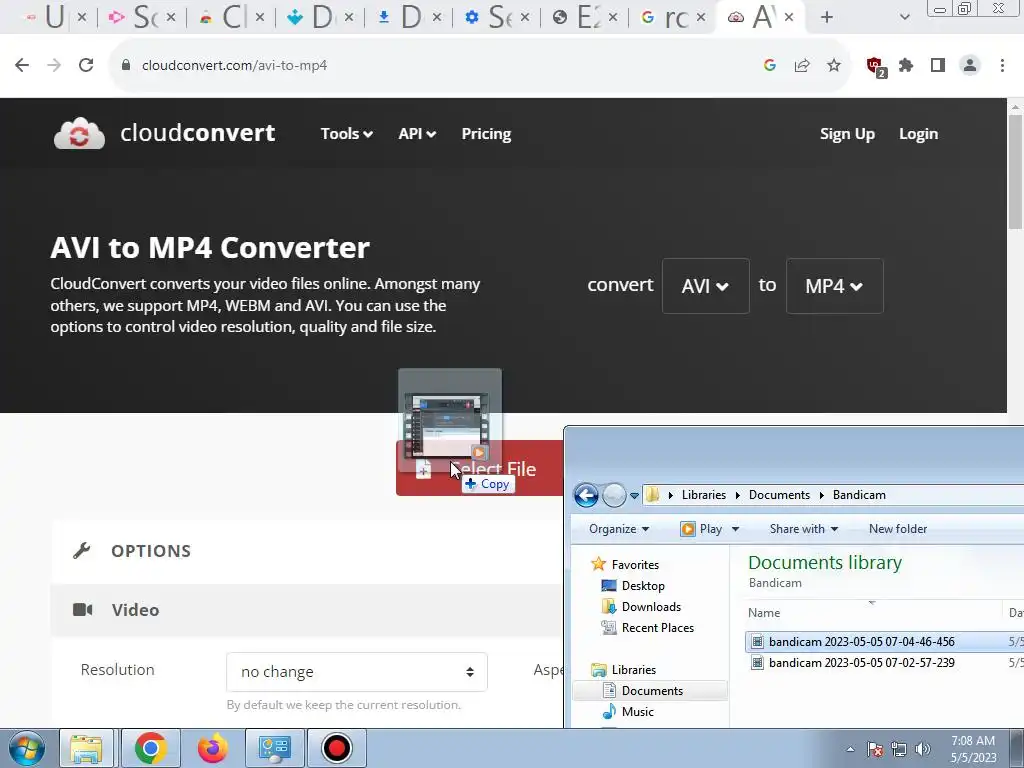The image size is (1024, 768).
Task: Click Sign Up link
Action: tap(847, 134)
